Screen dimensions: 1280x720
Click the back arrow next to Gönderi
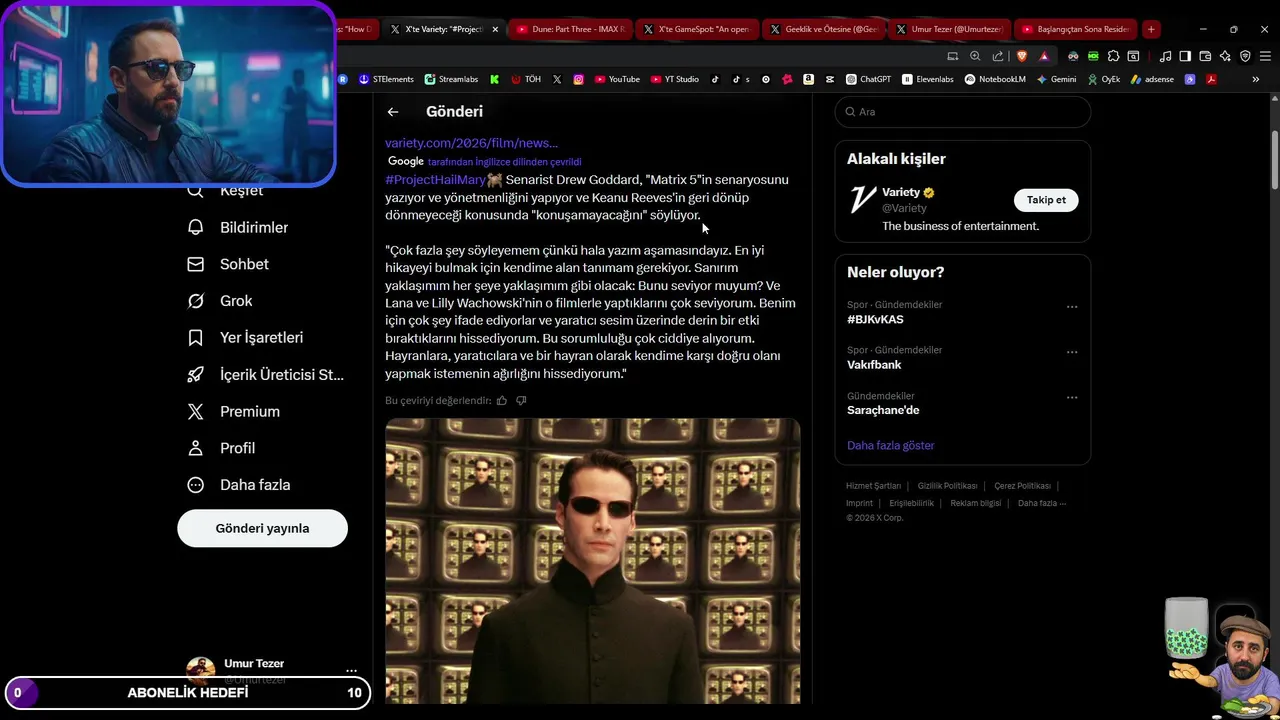tap(393, 112)
